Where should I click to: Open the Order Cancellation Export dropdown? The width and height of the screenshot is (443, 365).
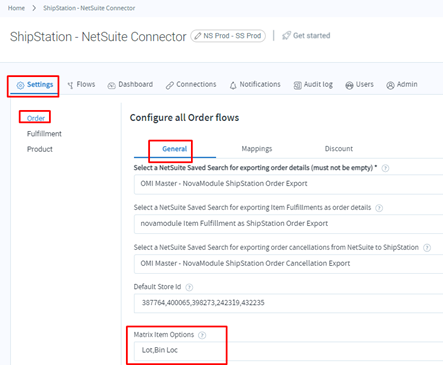(x=288, y=263)
